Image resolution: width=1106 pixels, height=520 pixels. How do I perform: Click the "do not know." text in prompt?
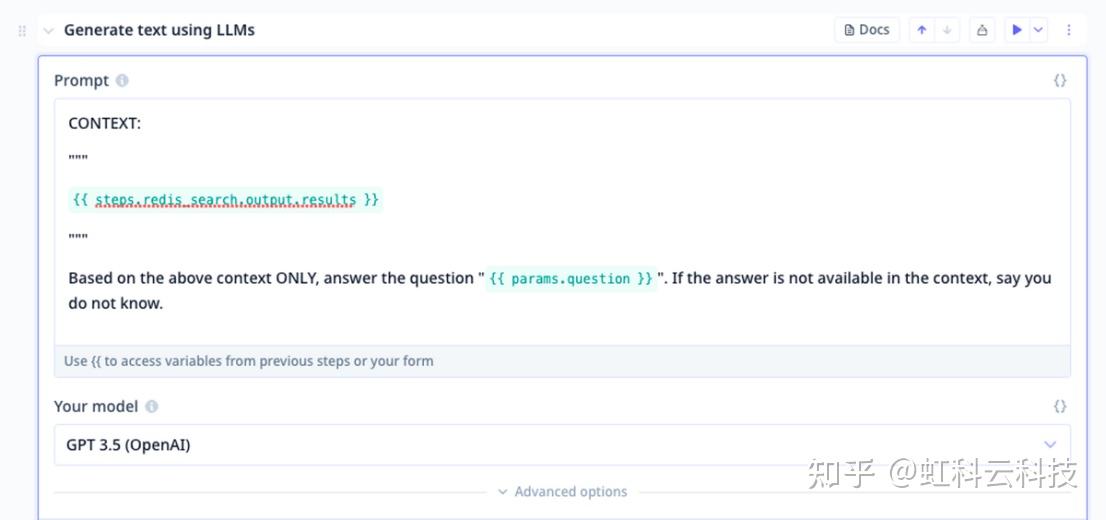click(115, 303)
